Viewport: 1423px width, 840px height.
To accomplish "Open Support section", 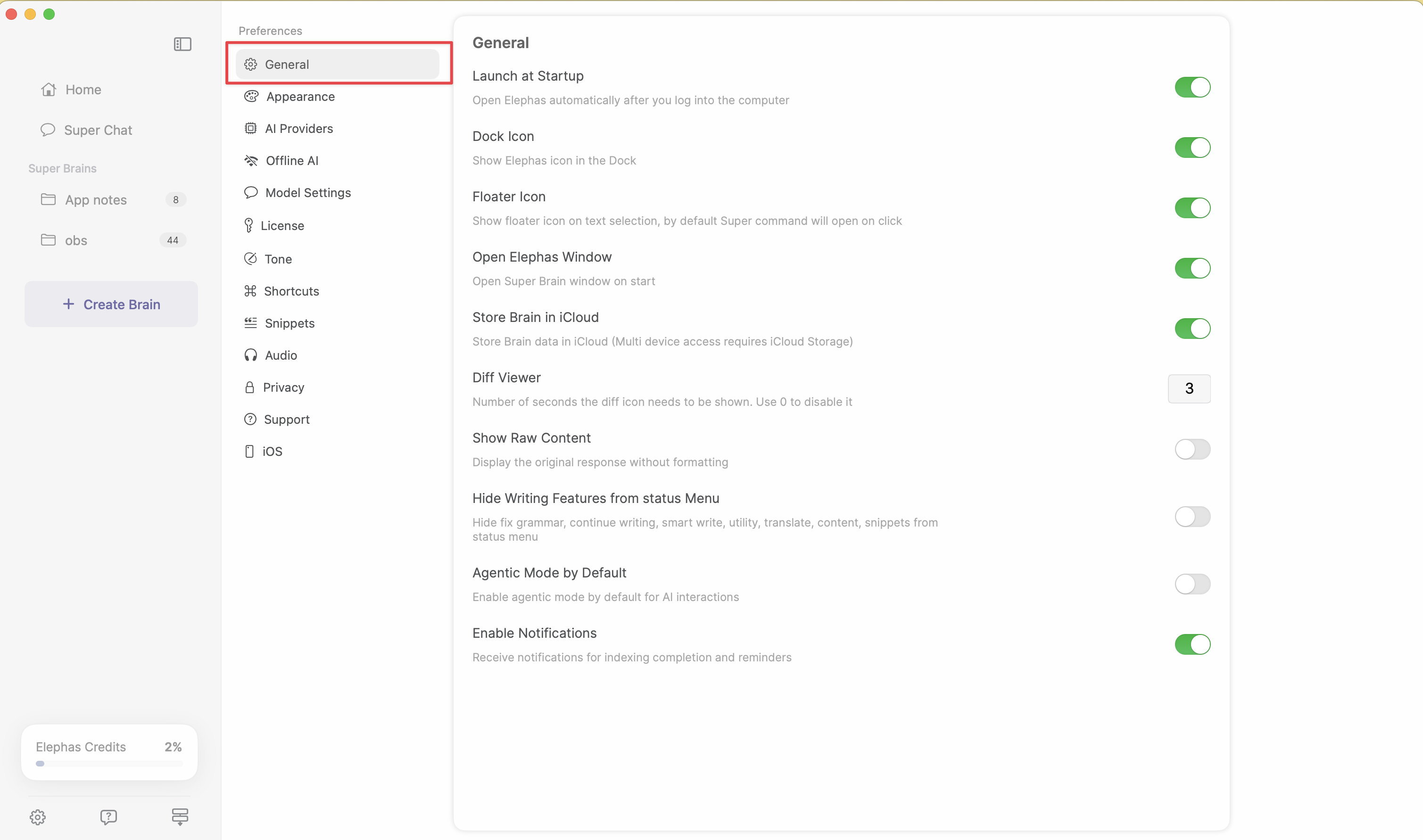I will click(x=338, y=420).
